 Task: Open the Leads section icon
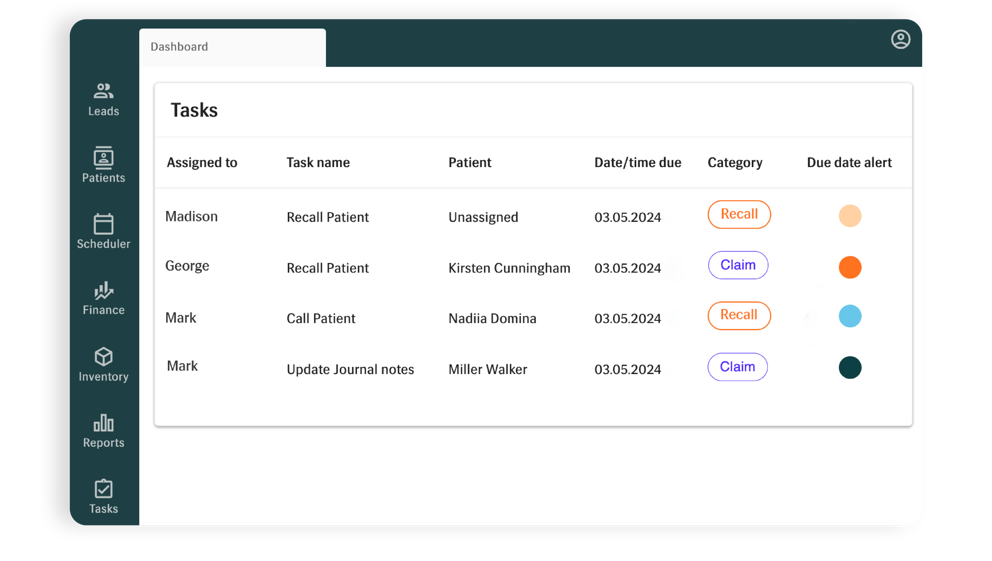pos(103,92)
